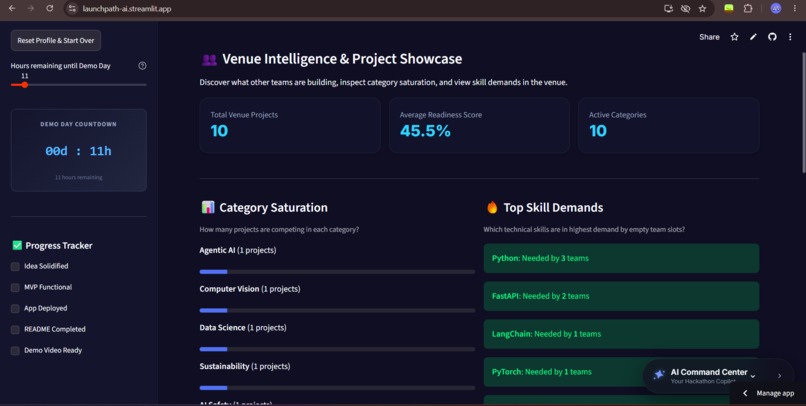Click the fire icon by Top Skill Demands
Viewport: 806px width, 406px height.
(492, 207)
